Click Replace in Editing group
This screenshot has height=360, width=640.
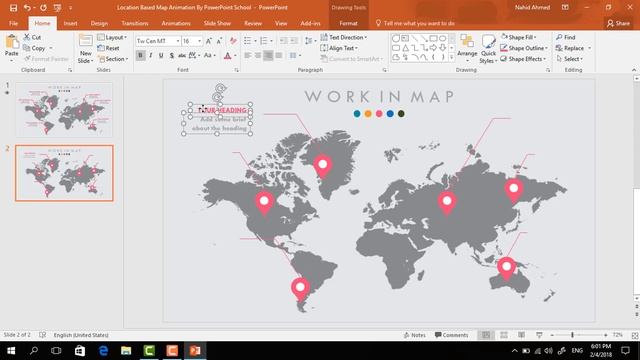pyautogui.click(x=570, y=48)
